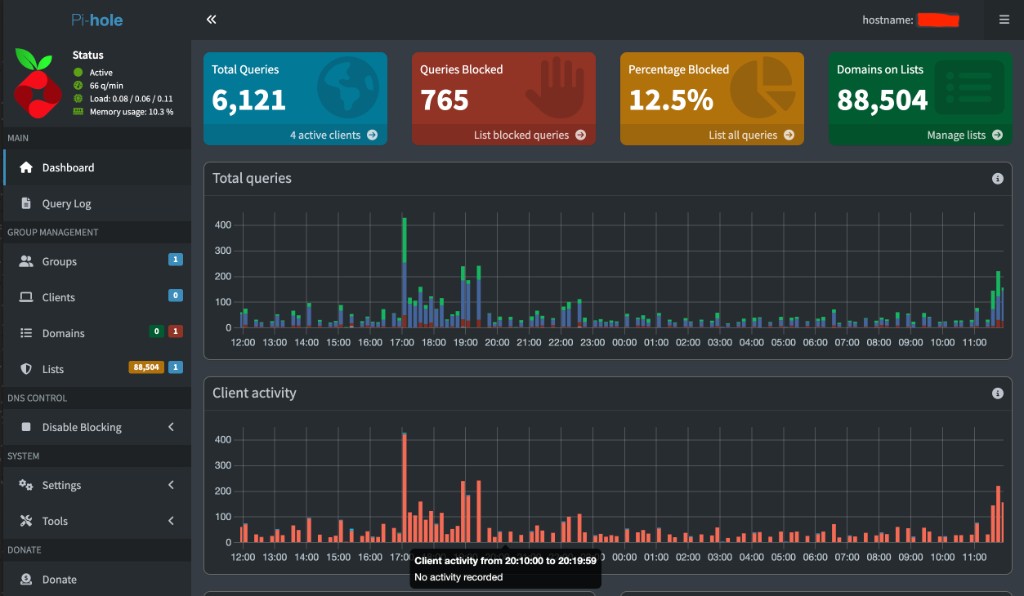This screenshot has height=596, width=1024.
Task: Click orange 88,504 badge next to Lists
Action: tap(146, 368)
